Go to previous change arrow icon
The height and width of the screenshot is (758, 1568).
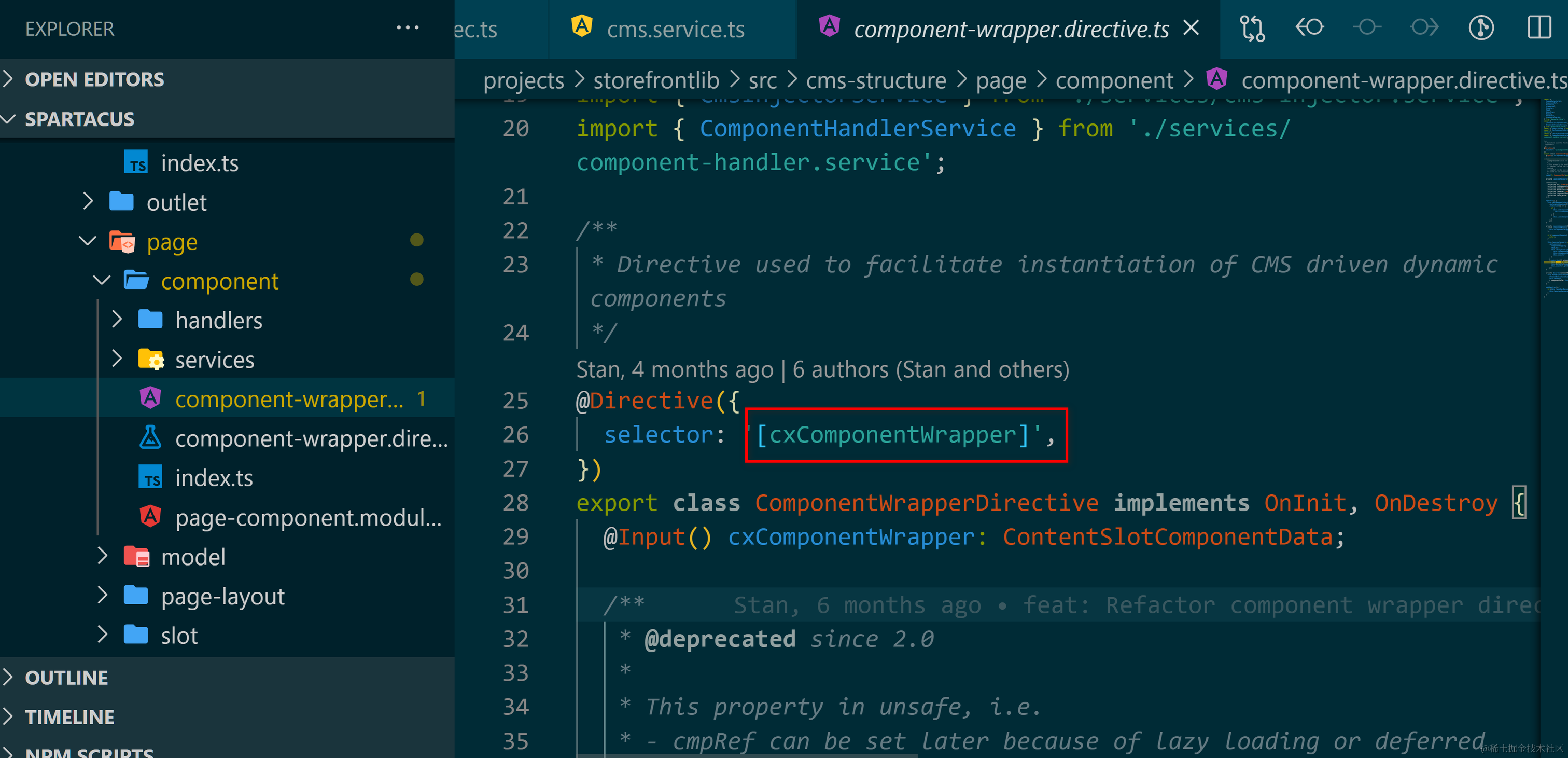pos(1309,27)
